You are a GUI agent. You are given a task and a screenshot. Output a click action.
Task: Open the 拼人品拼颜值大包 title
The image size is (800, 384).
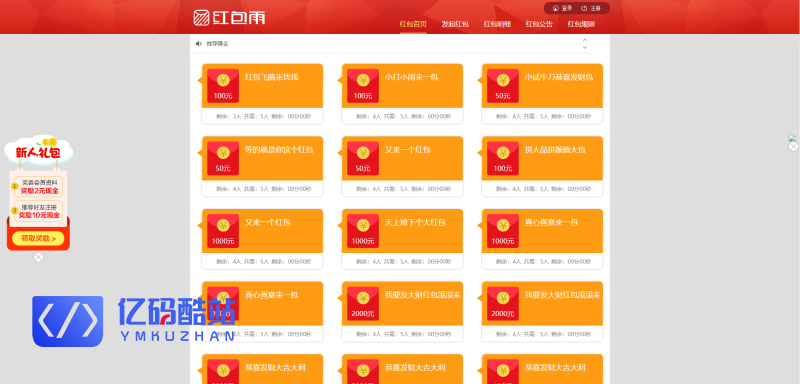click(555, 150)
